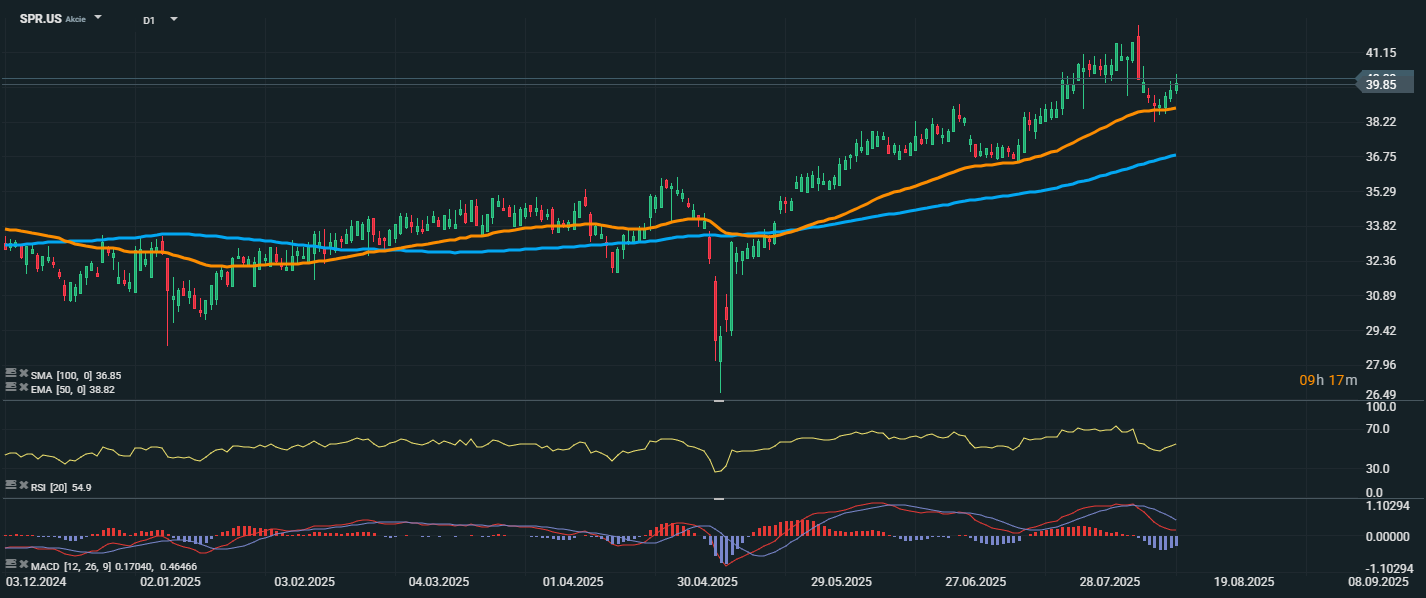
Task: Click the 26.49 price axis label
Action: pos(1381,394)
